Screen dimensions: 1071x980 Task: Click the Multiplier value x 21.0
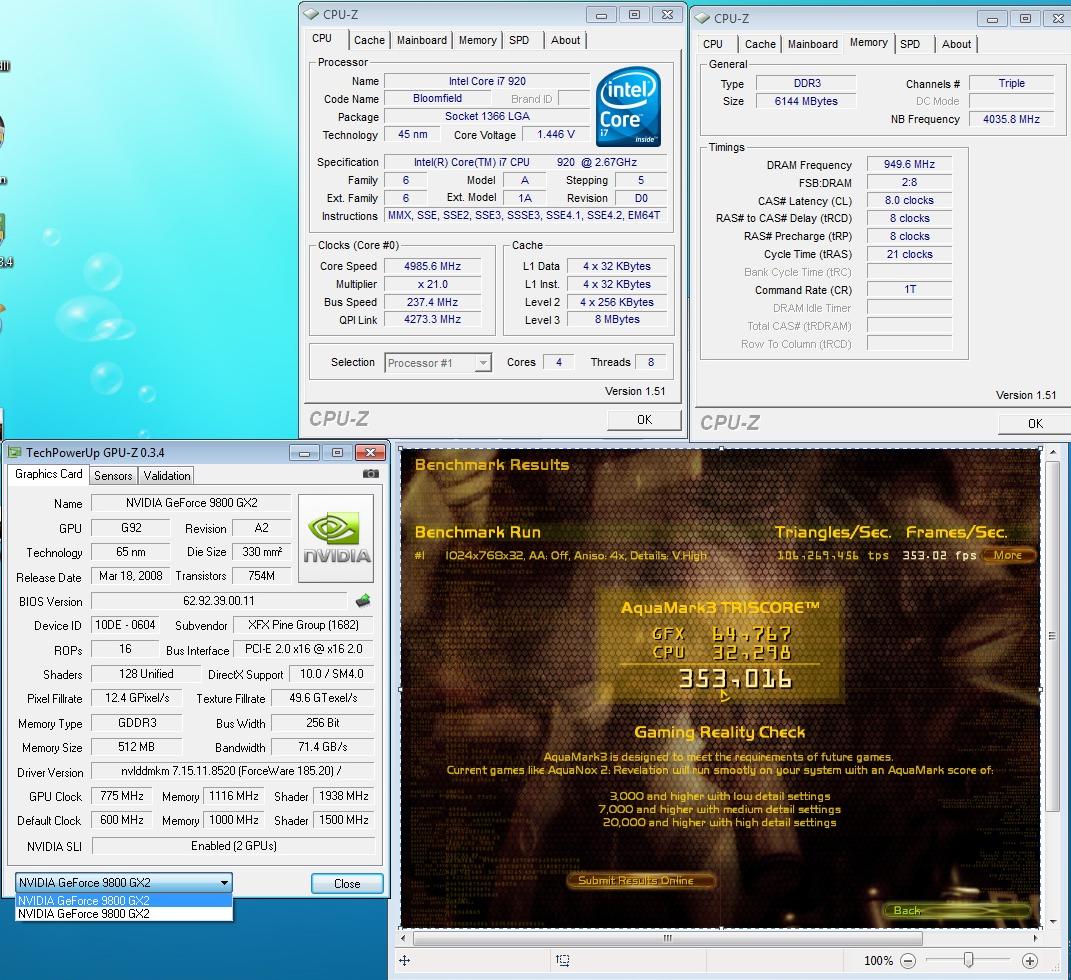(x=432, y=284)
